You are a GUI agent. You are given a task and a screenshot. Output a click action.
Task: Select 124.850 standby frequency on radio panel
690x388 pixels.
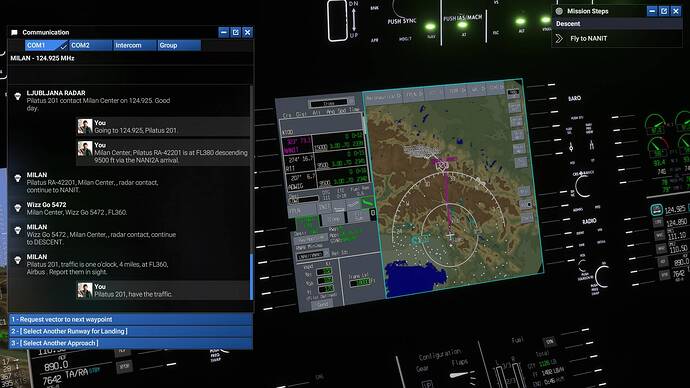676,222
